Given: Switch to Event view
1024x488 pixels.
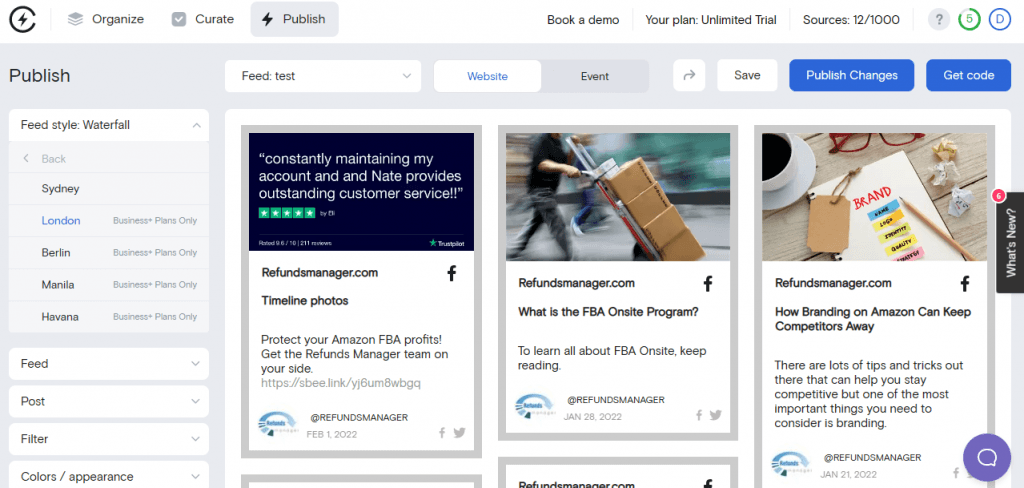Looking at the screenshot, I should (x=595, y=76).
